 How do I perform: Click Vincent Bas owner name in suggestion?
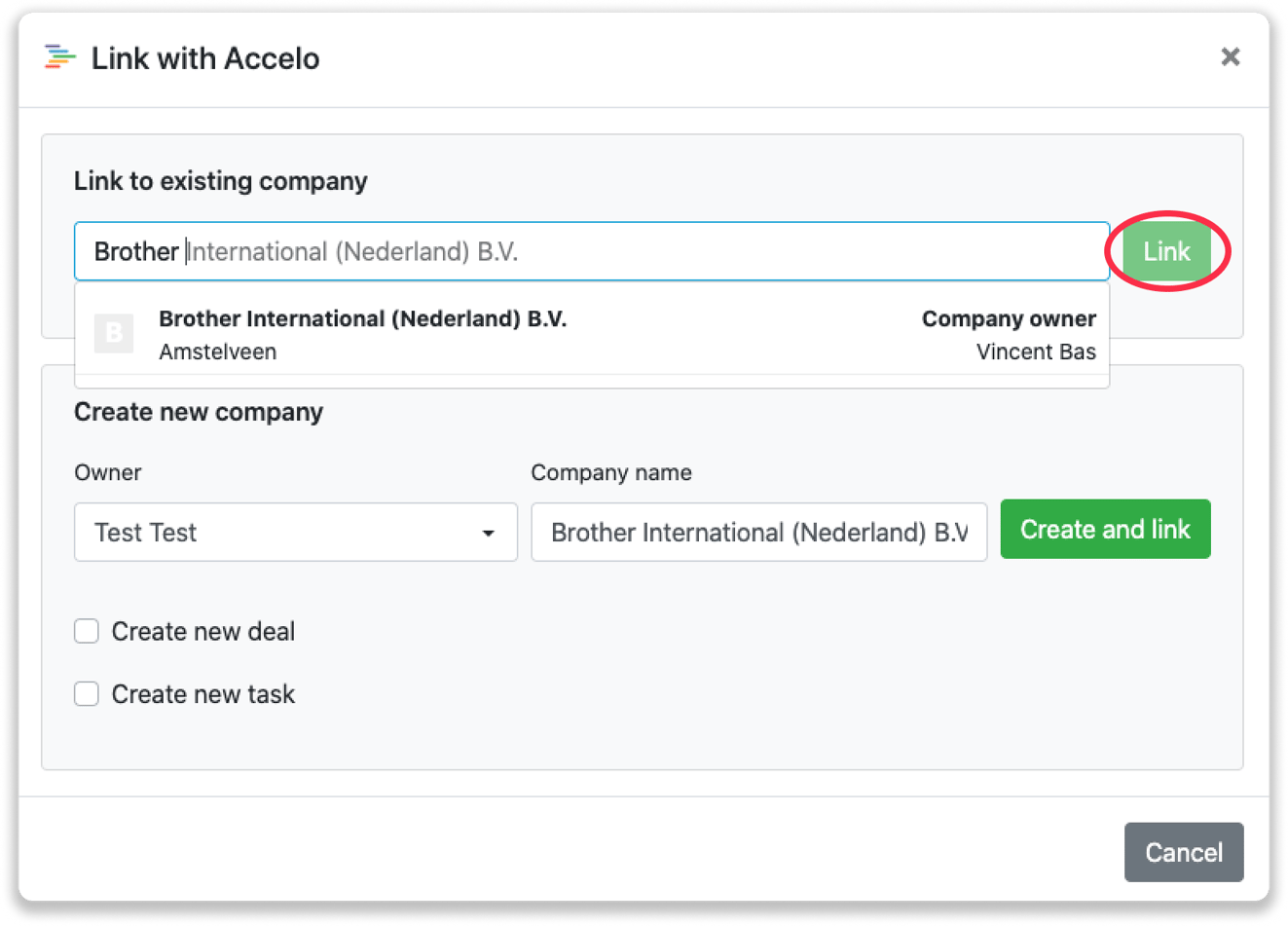1036,352
